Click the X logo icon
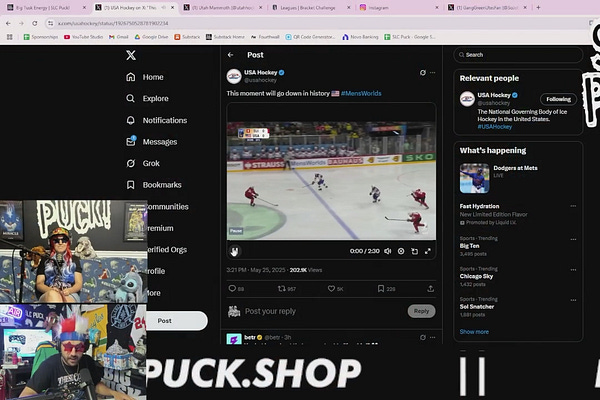 click(x=131, y=55)
